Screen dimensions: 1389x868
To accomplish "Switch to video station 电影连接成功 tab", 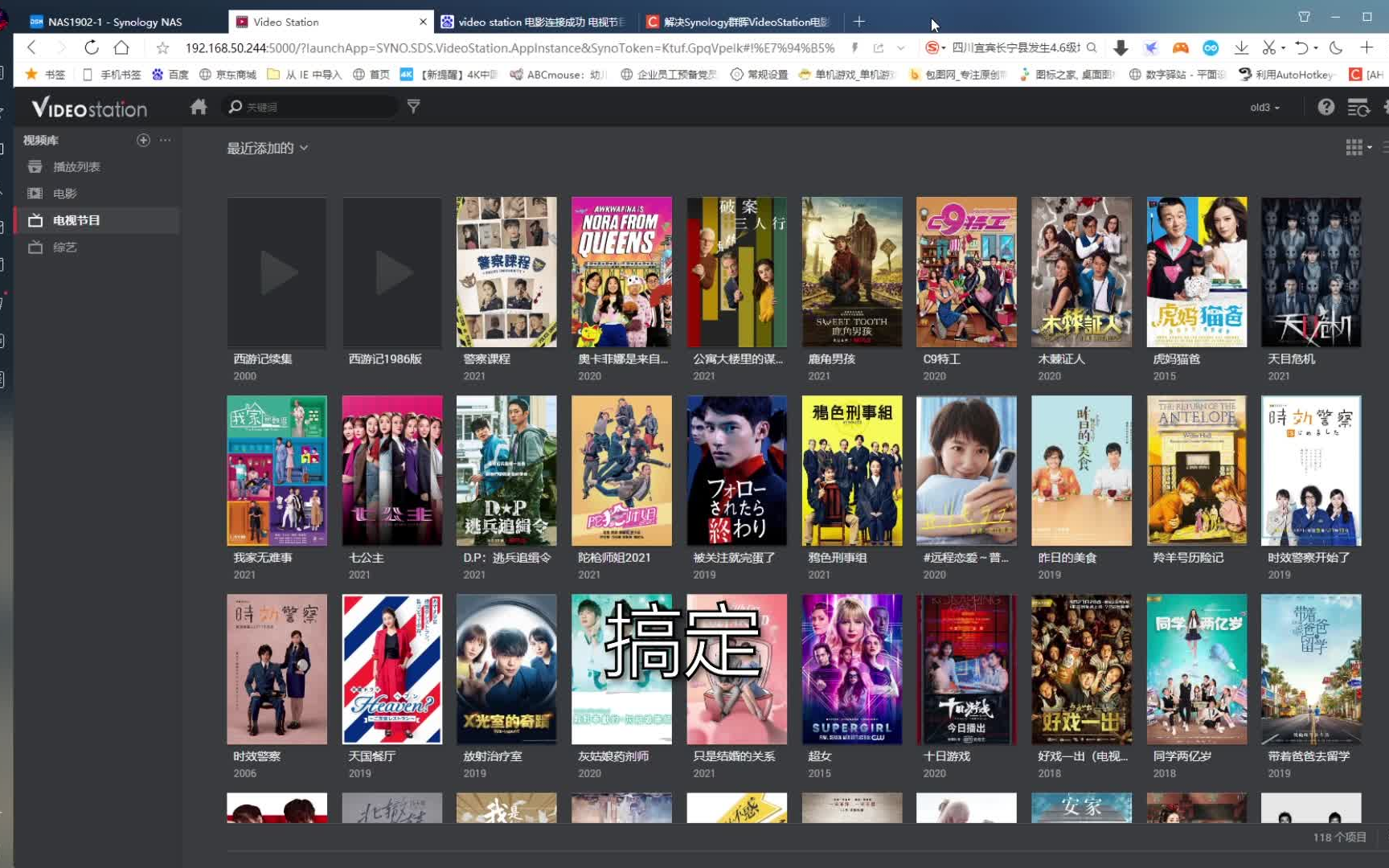I will [x=537, y=22].
